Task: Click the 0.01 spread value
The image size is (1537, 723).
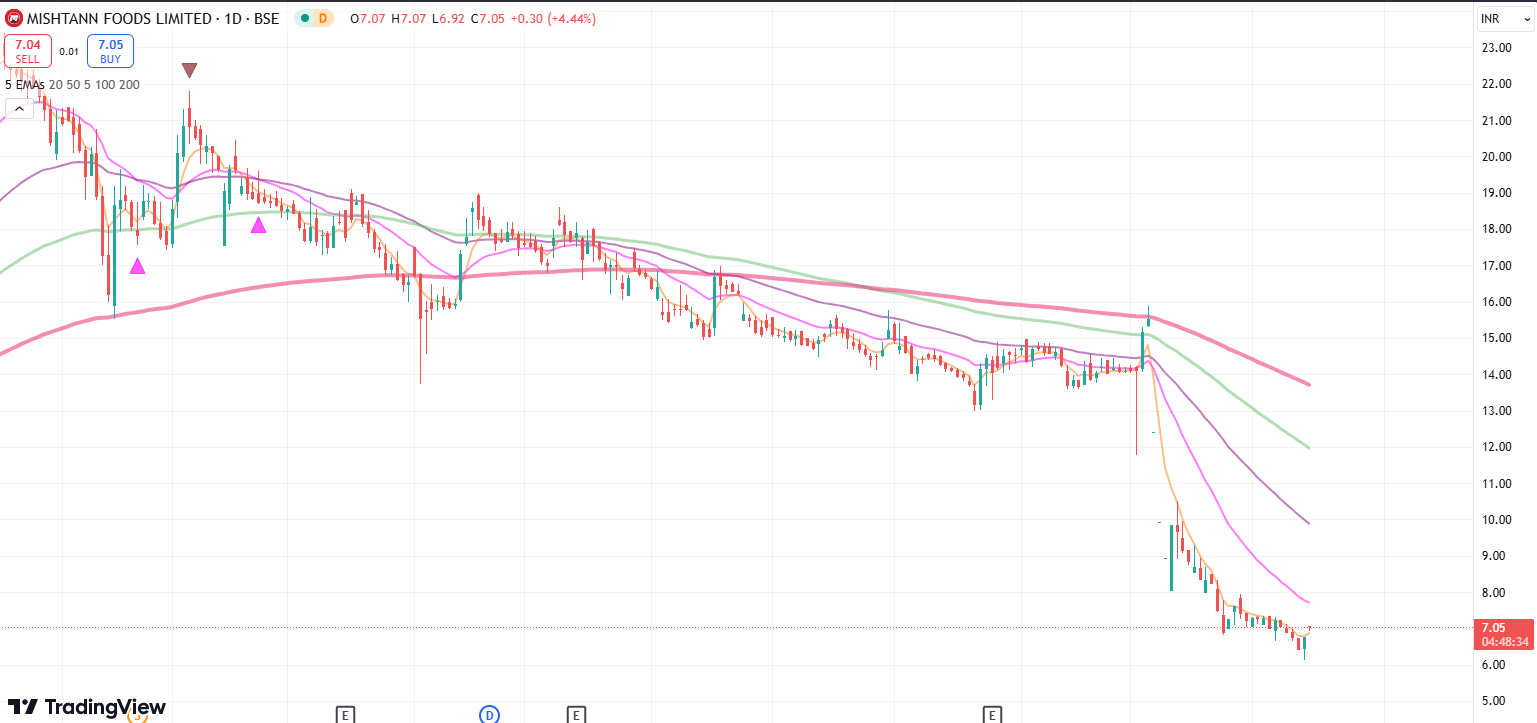Action: point(69,51)
